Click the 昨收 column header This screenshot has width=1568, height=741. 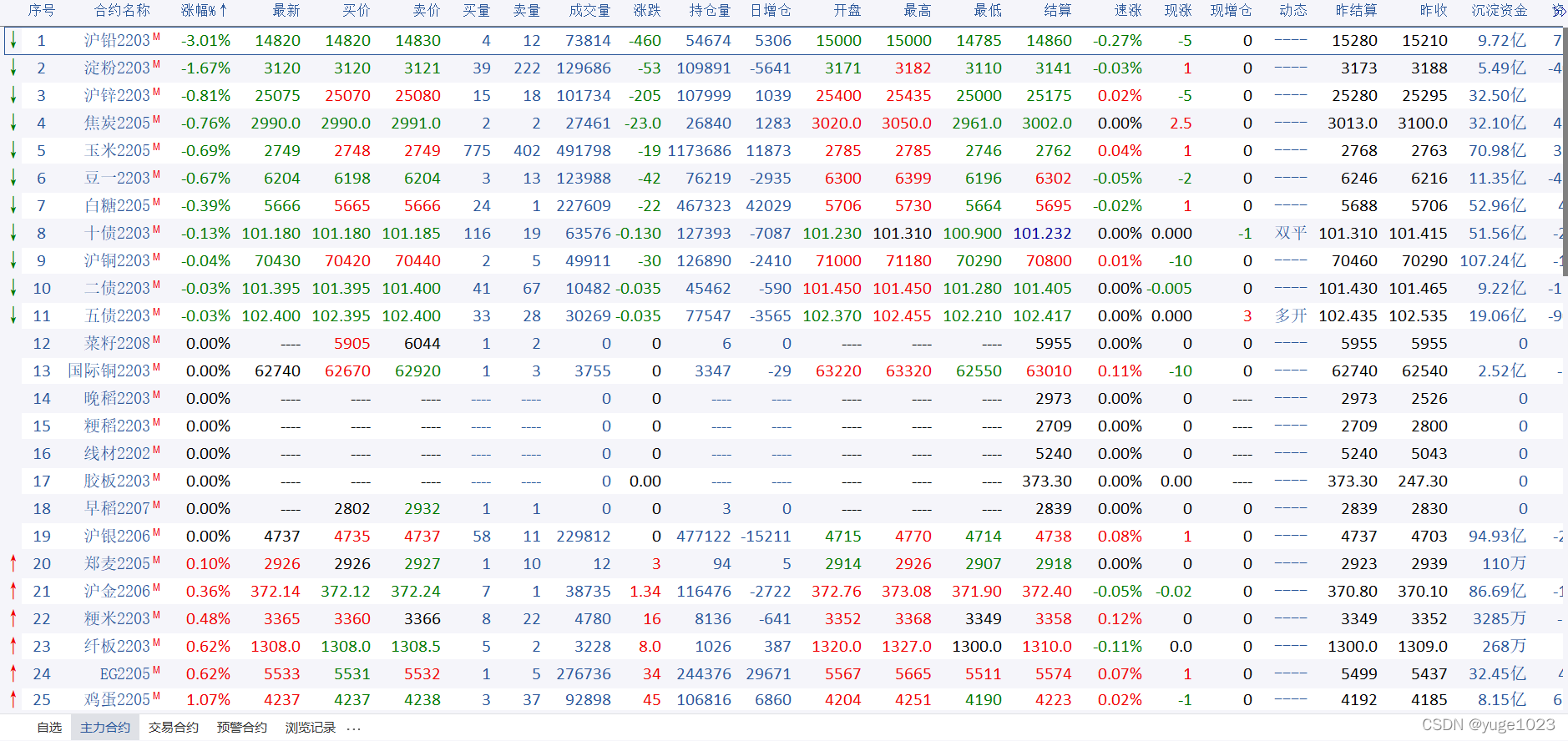pyautogui.click(x=1434, y=11)
